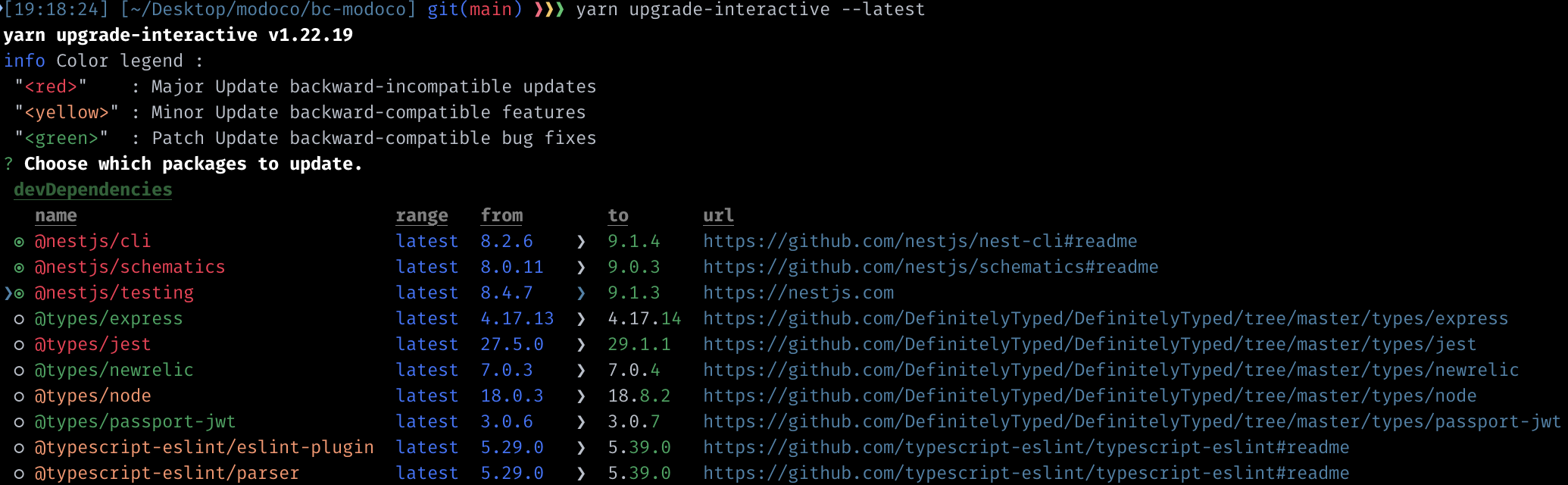Open the nestjs/schematics GitHub readme link
The height and width of the screenshot is (485, 1568).
[930, 267]
